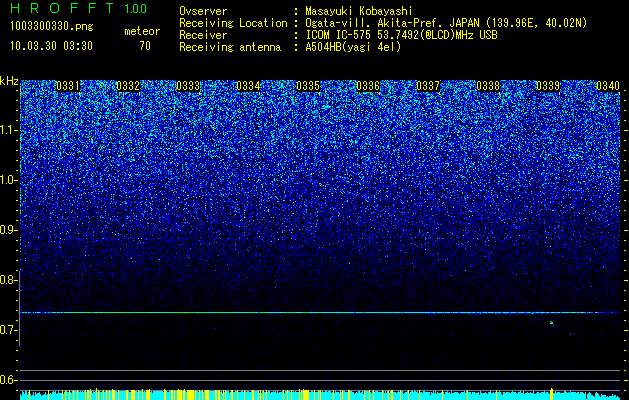
Task: Click the 0339 time marker
Action: pos(548,86)
